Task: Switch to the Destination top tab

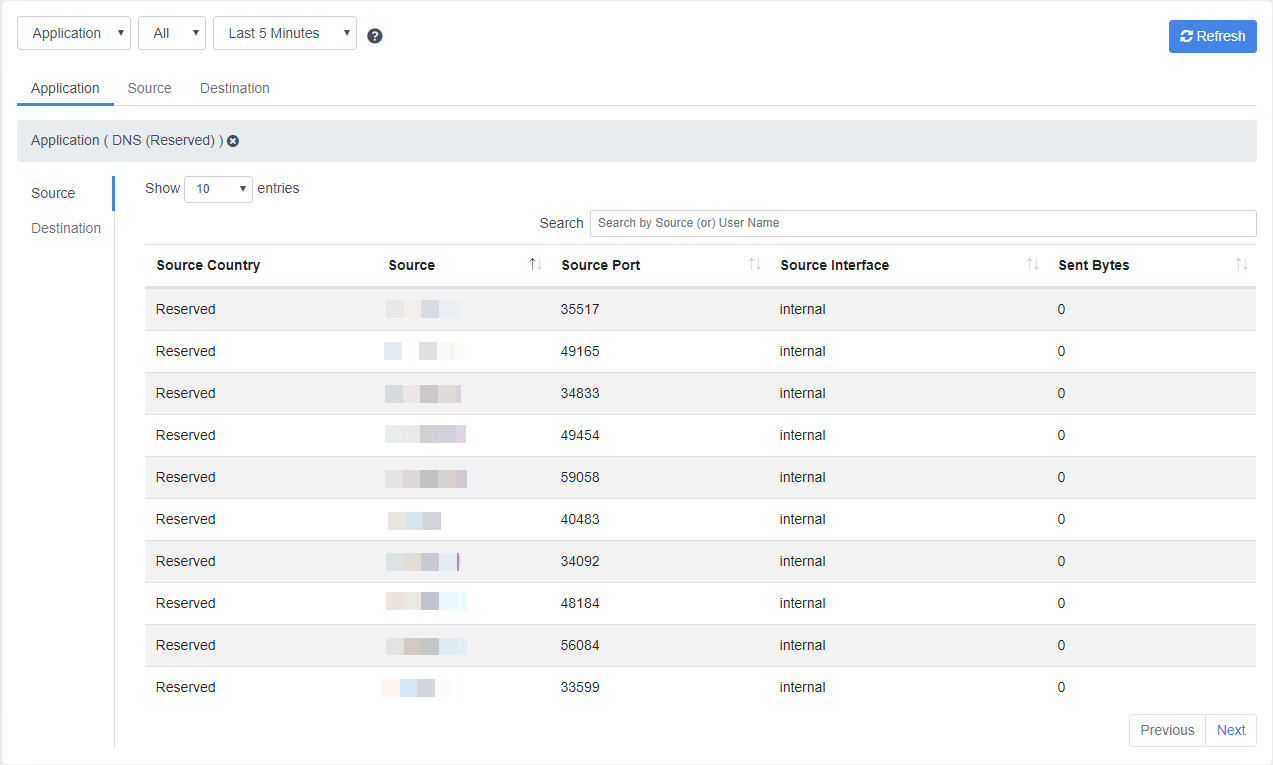Action: point(235,88)
